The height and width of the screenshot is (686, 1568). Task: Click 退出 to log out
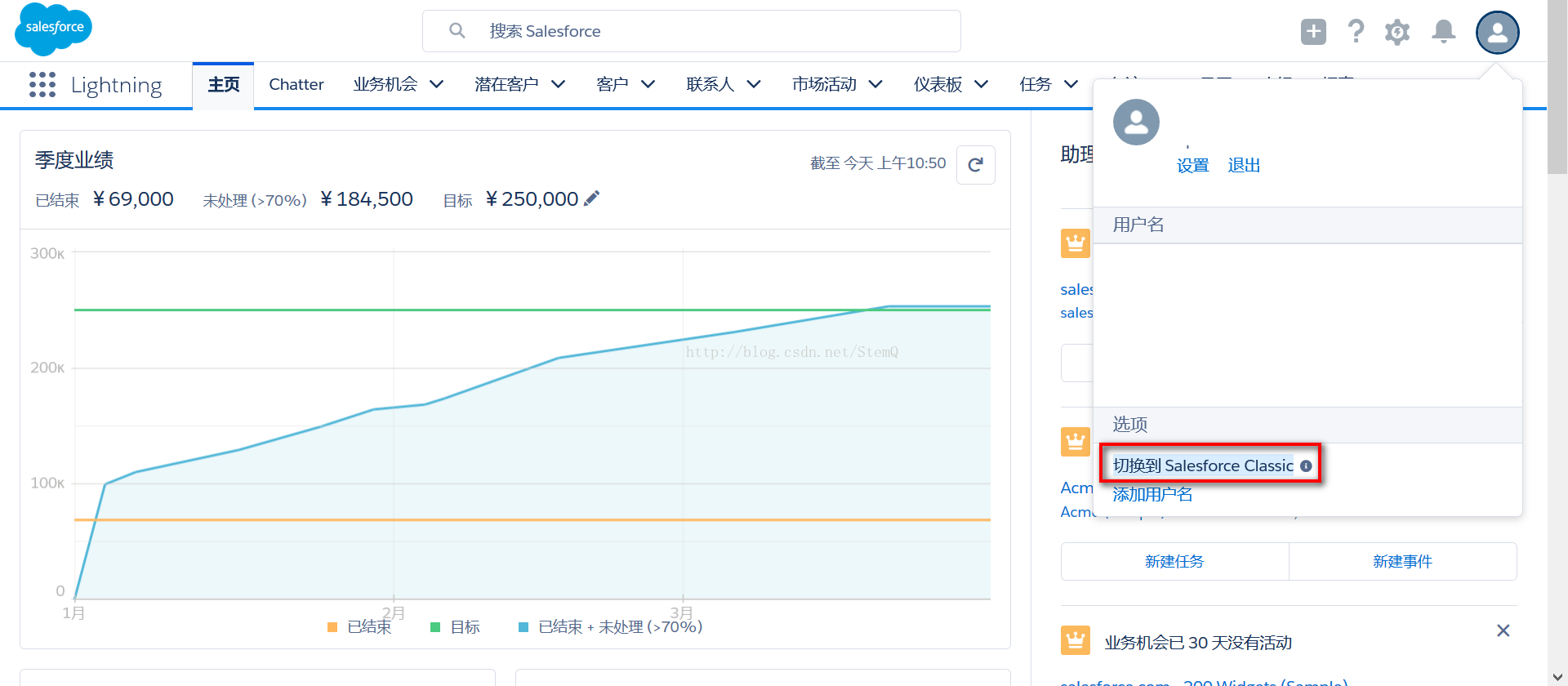pos(1244,166)
